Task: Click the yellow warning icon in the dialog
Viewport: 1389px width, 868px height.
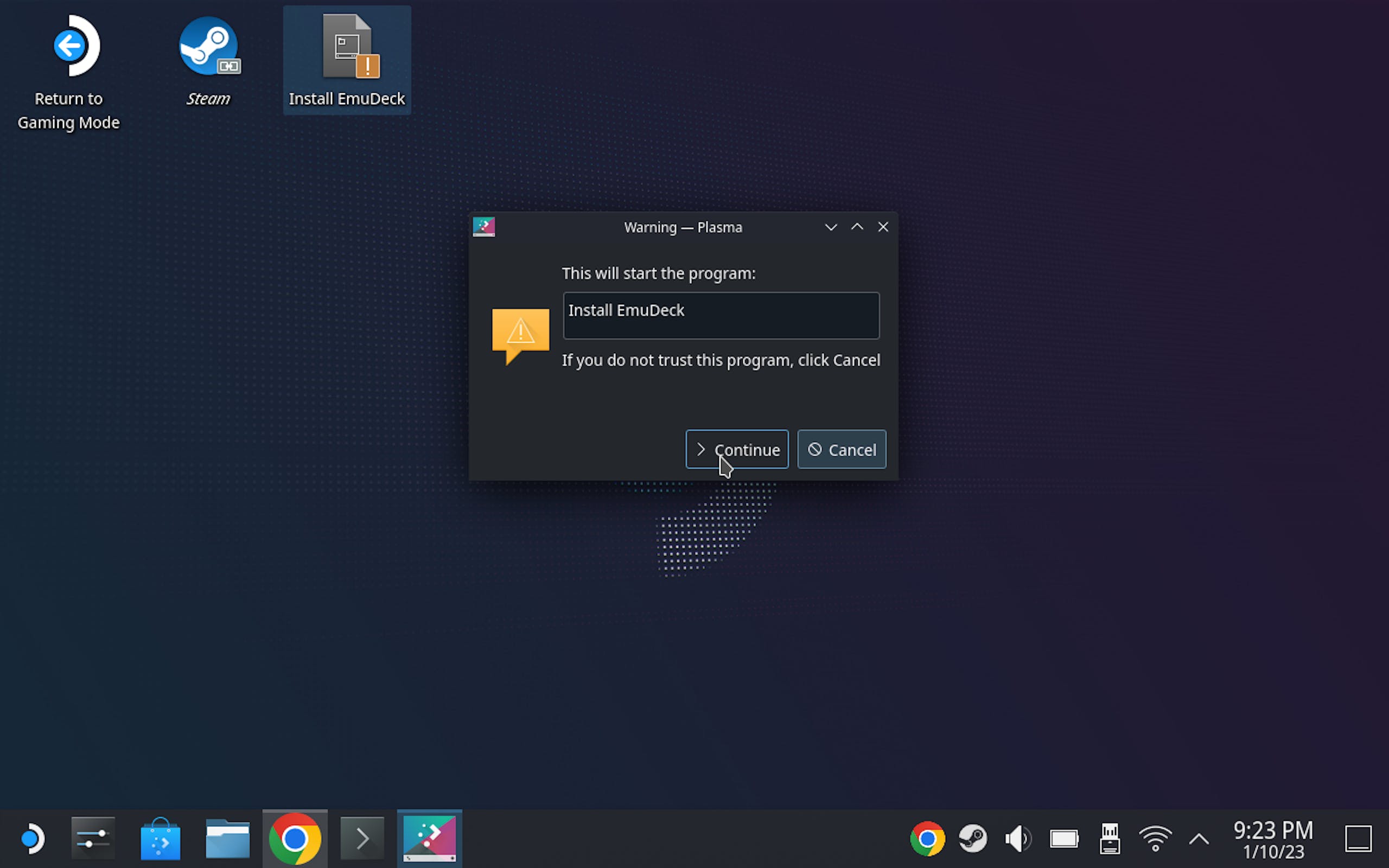Action: coord(520,336)
